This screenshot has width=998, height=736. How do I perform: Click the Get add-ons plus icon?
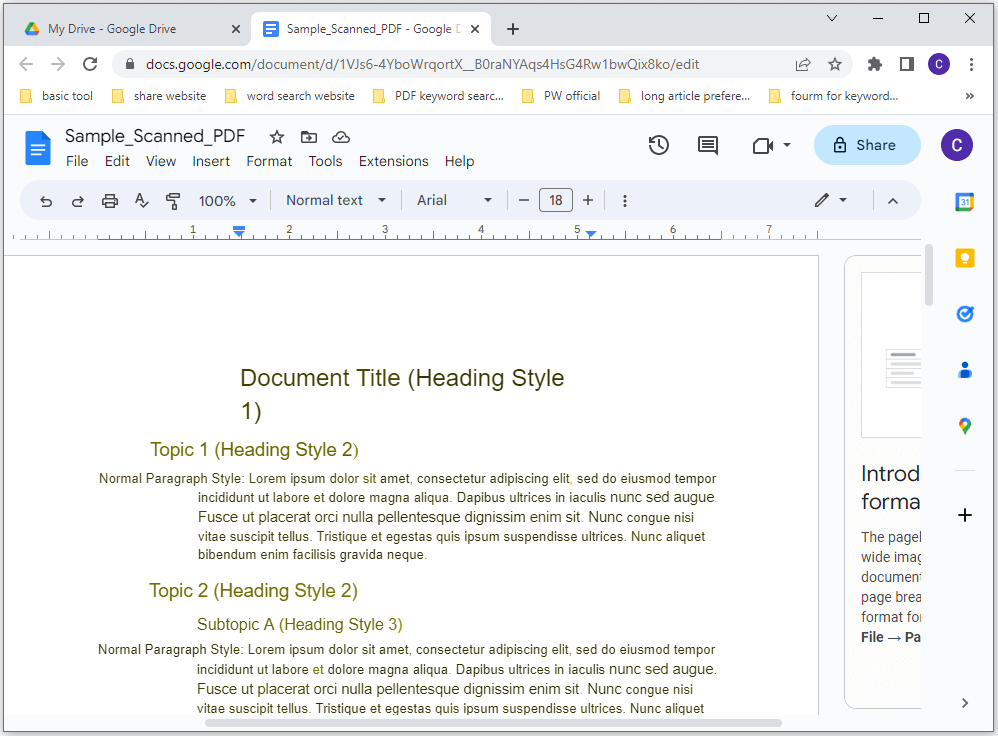pyautogui.click(x=964, y=514)
